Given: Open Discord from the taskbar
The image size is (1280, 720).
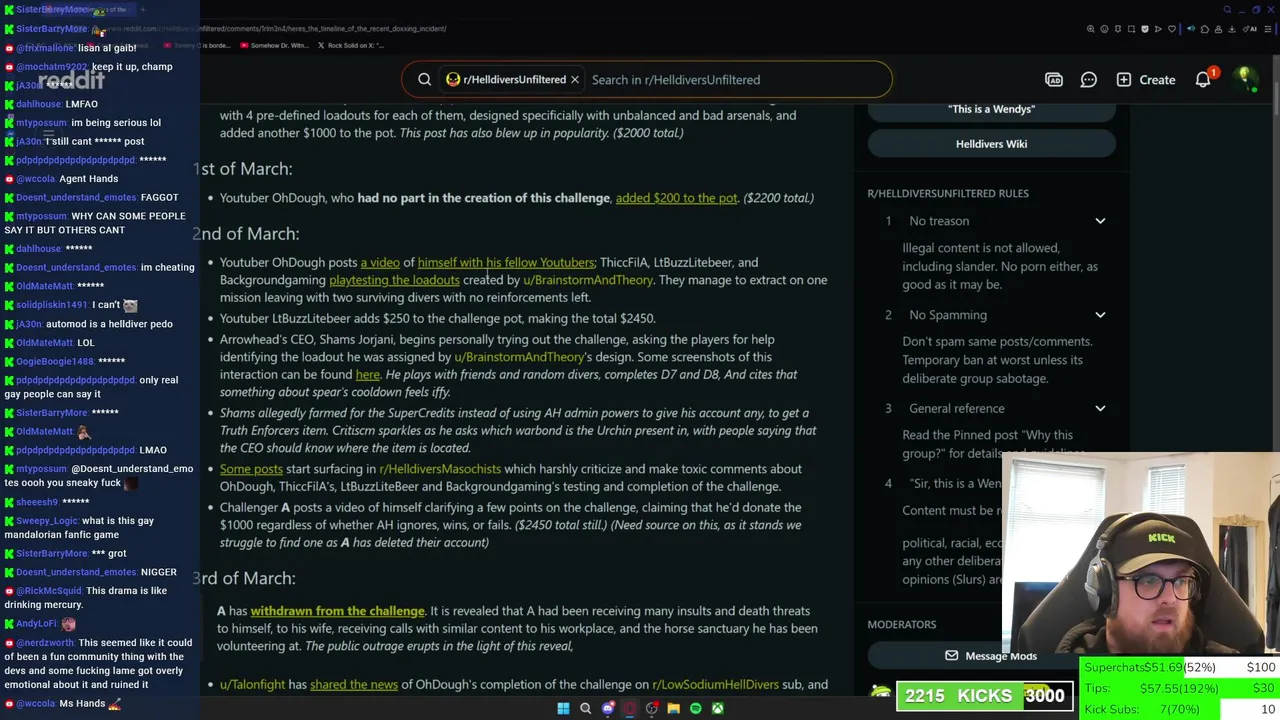Looking at the screenshot, I should click(x=608, y=708).
